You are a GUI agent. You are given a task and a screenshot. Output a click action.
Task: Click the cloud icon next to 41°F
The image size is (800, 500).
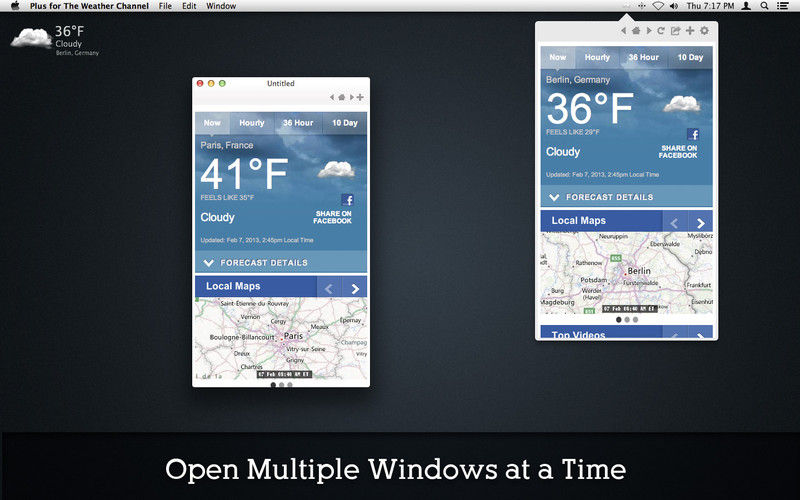click(x=336, y=169)
